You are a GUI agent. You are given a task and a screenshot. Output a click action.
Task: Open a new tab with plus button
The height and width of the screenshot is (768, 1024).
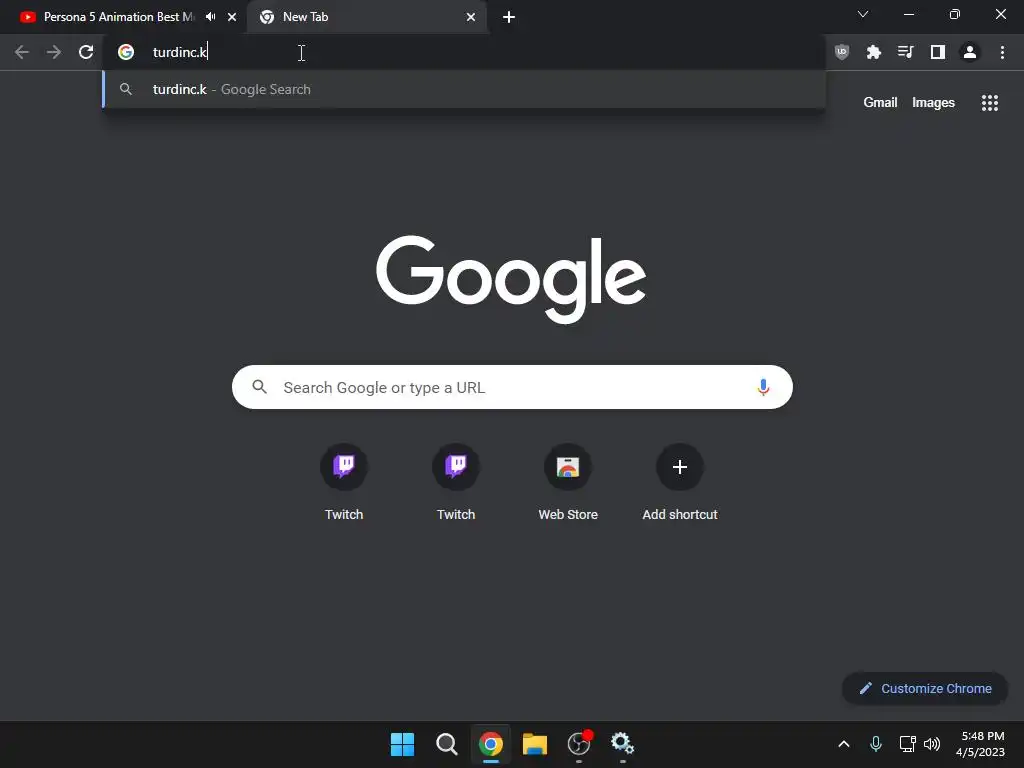pos(509,17)
